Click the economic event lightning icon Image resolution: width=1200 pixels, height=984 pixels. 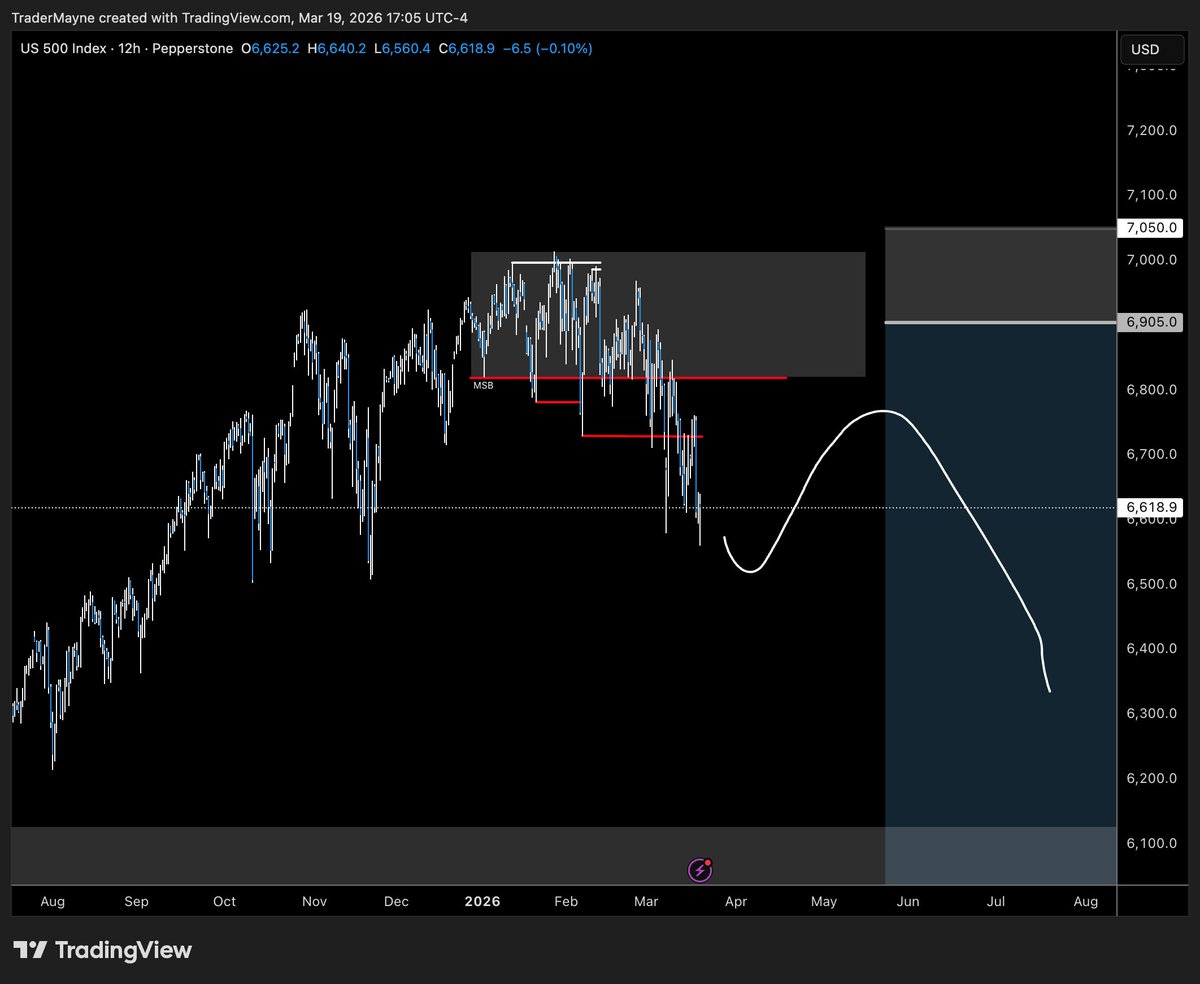[x=700, y=870]
